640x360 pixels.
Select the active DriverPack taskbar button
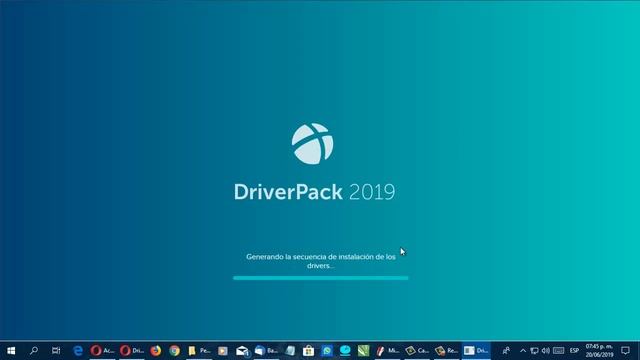tap(476, 351)
